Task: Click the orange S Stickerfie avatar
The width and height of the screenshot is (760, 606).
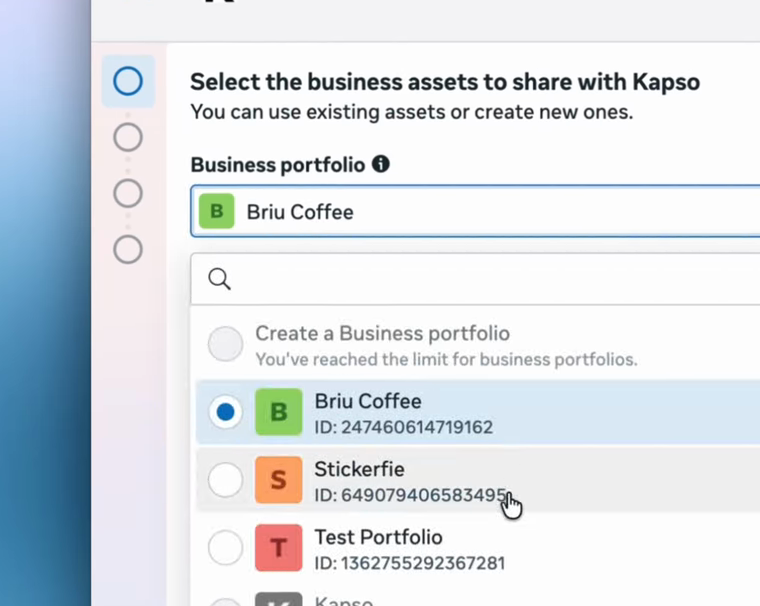Action: pos(279,480)
